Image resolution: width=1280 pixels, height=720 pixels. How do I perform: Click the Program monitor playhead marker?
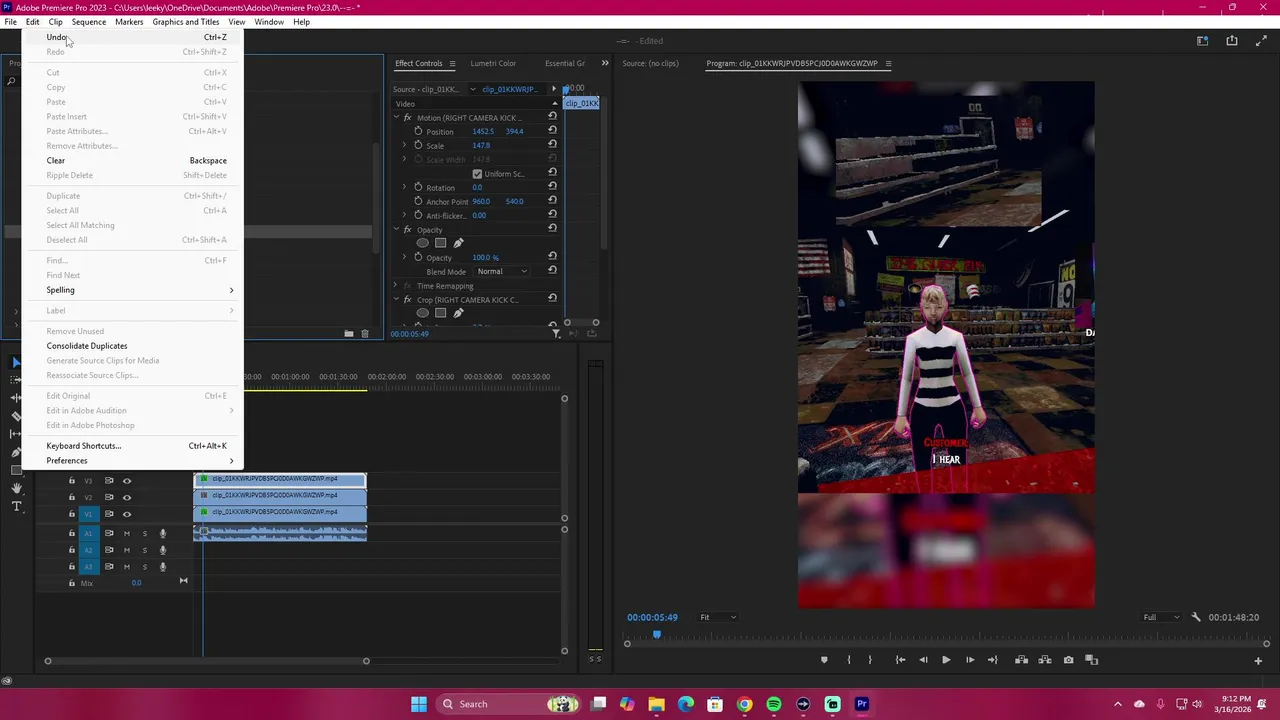(657, 634)
